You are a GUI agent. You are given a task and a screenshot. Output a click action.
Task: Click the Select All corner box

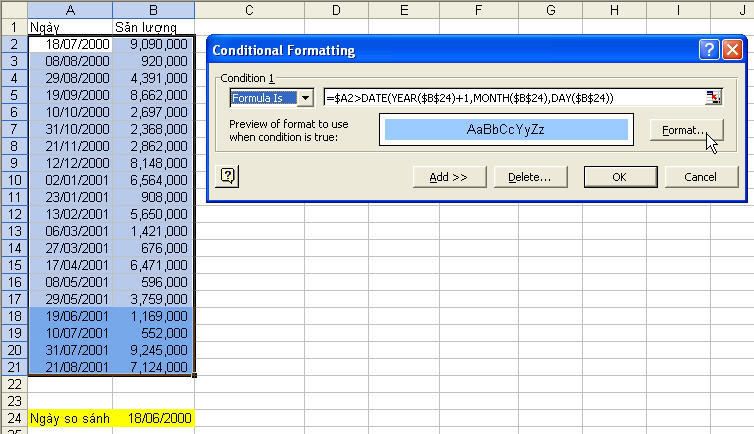pos(14,10)
